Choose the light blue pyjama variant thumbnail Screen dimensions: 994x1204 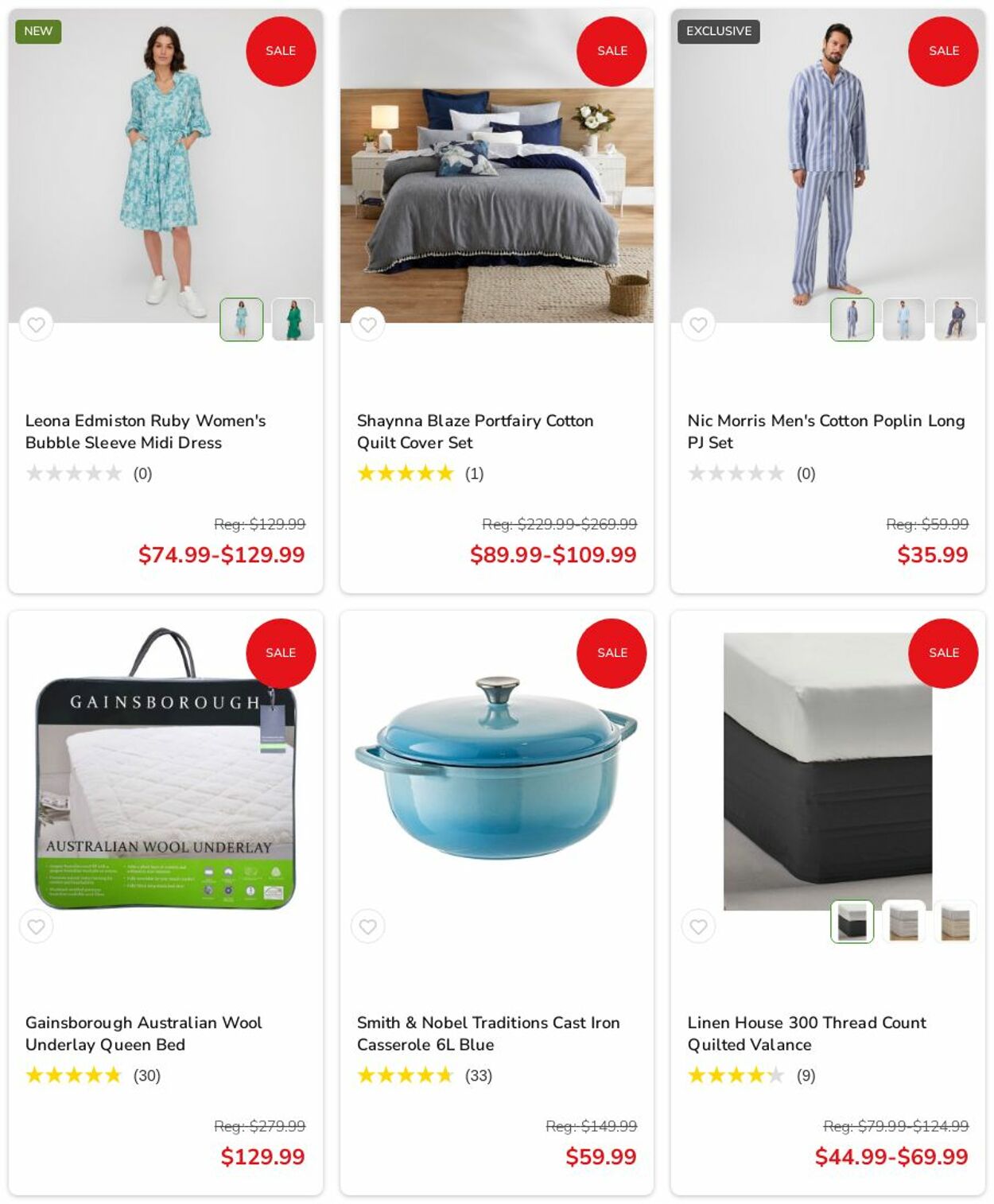coord(903,320)
